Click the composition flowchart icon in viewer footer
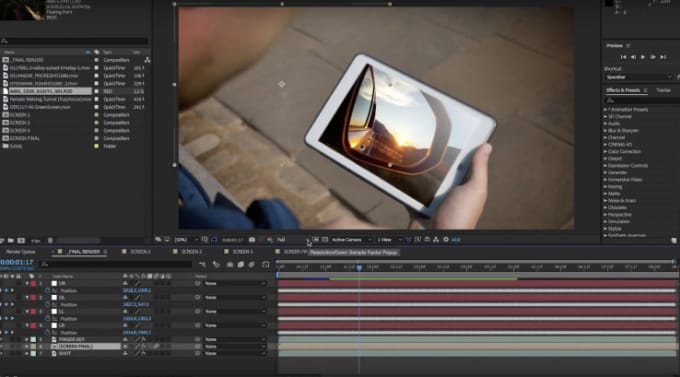This screenshot has height=377, width=680. point(436,239)
